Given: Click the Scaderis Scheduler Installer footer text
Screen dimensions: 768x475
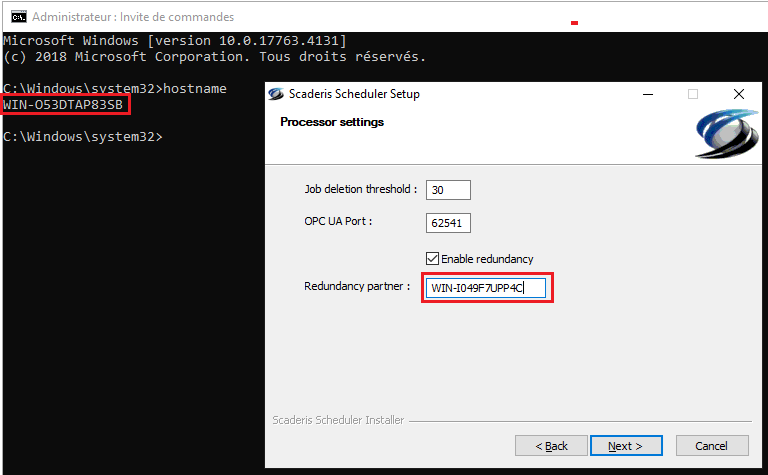Looking at the screenshot, I should (338, 420).
